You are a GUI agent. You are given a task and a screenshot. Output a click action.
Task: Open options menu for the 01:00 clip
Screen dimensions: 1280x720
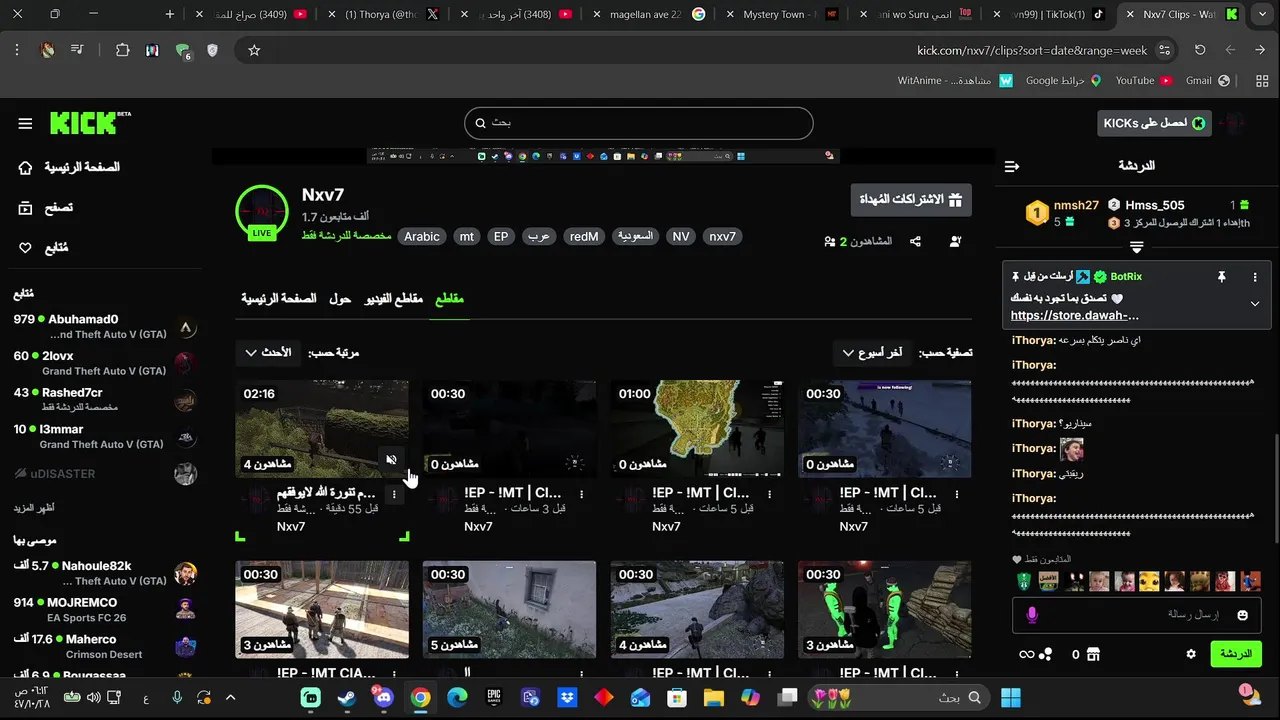[769, 494]
